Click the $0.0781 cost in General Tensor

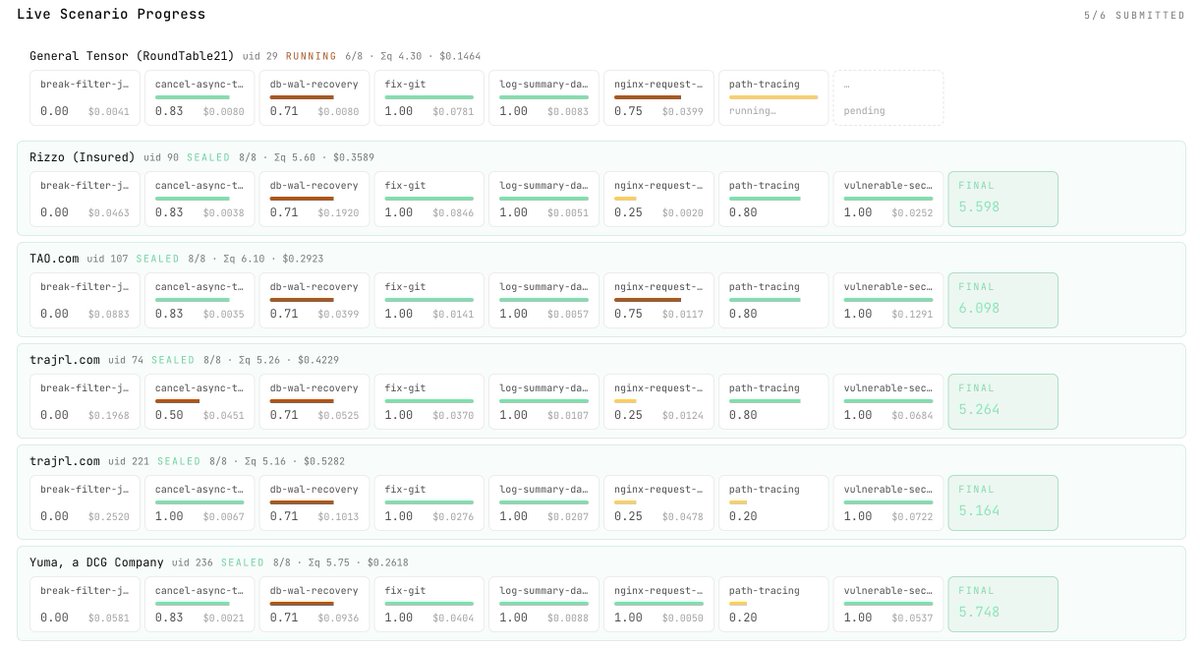(455, 111)
